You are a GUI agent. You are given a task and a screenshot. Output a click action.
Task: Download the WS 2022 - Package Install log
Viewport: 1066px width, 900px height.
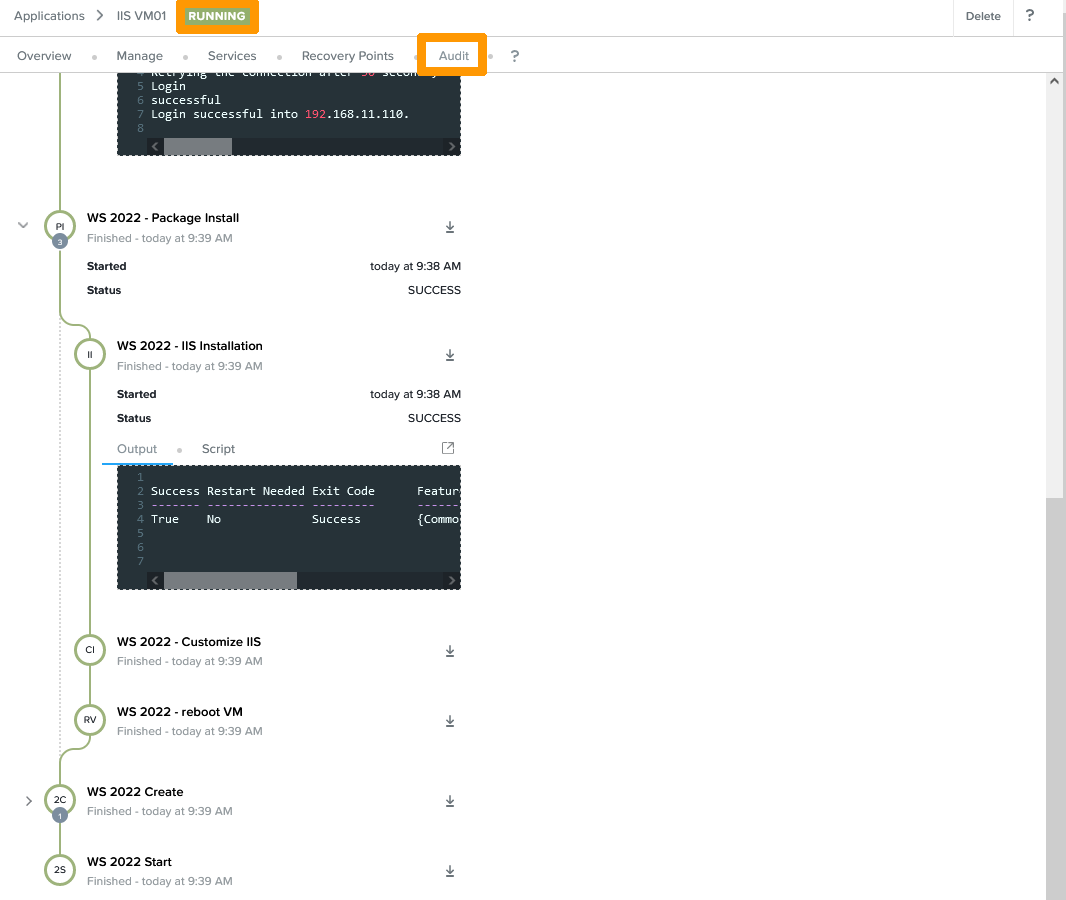[450, 228]
